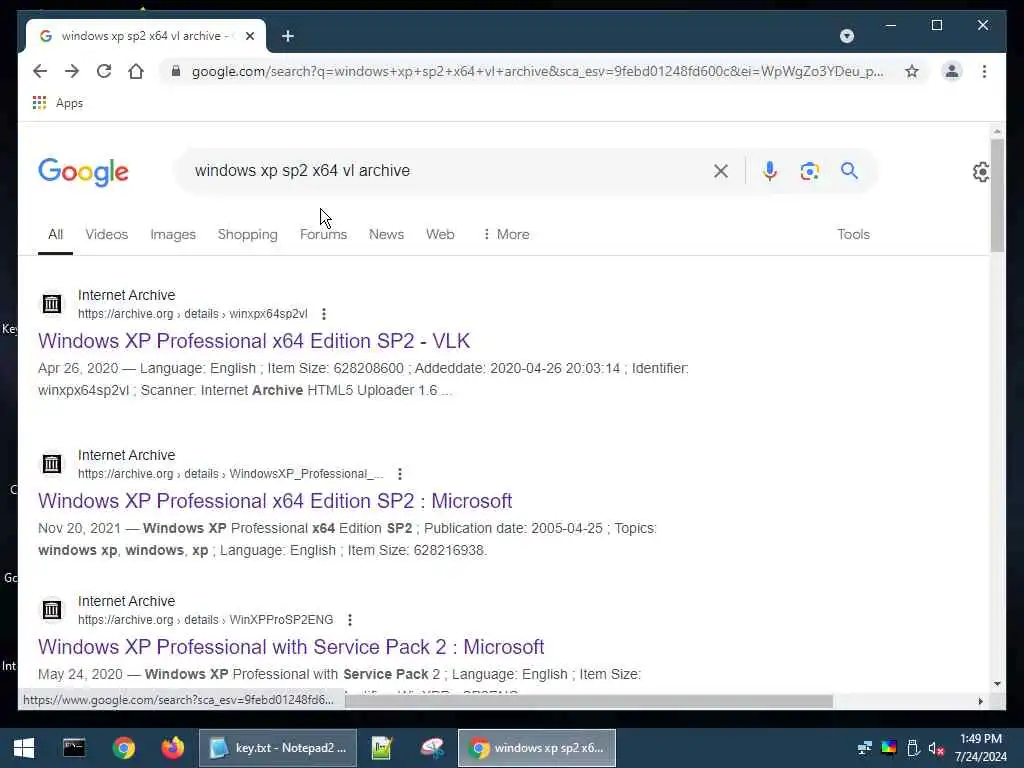Switch to key.txt Notepad2 window
1024x768 pixels.
click(x=278, y=748)
